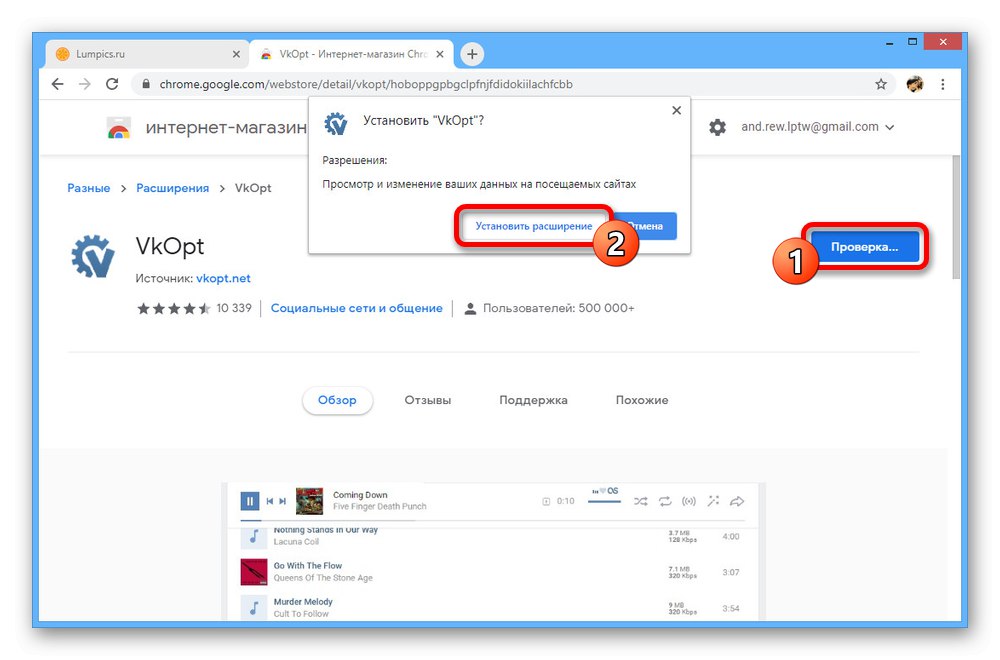Image resolution: width=1000 pixels, height=660 pixels.
Task: Switch to the Отзывы tab
Action: tap(427, 400)
